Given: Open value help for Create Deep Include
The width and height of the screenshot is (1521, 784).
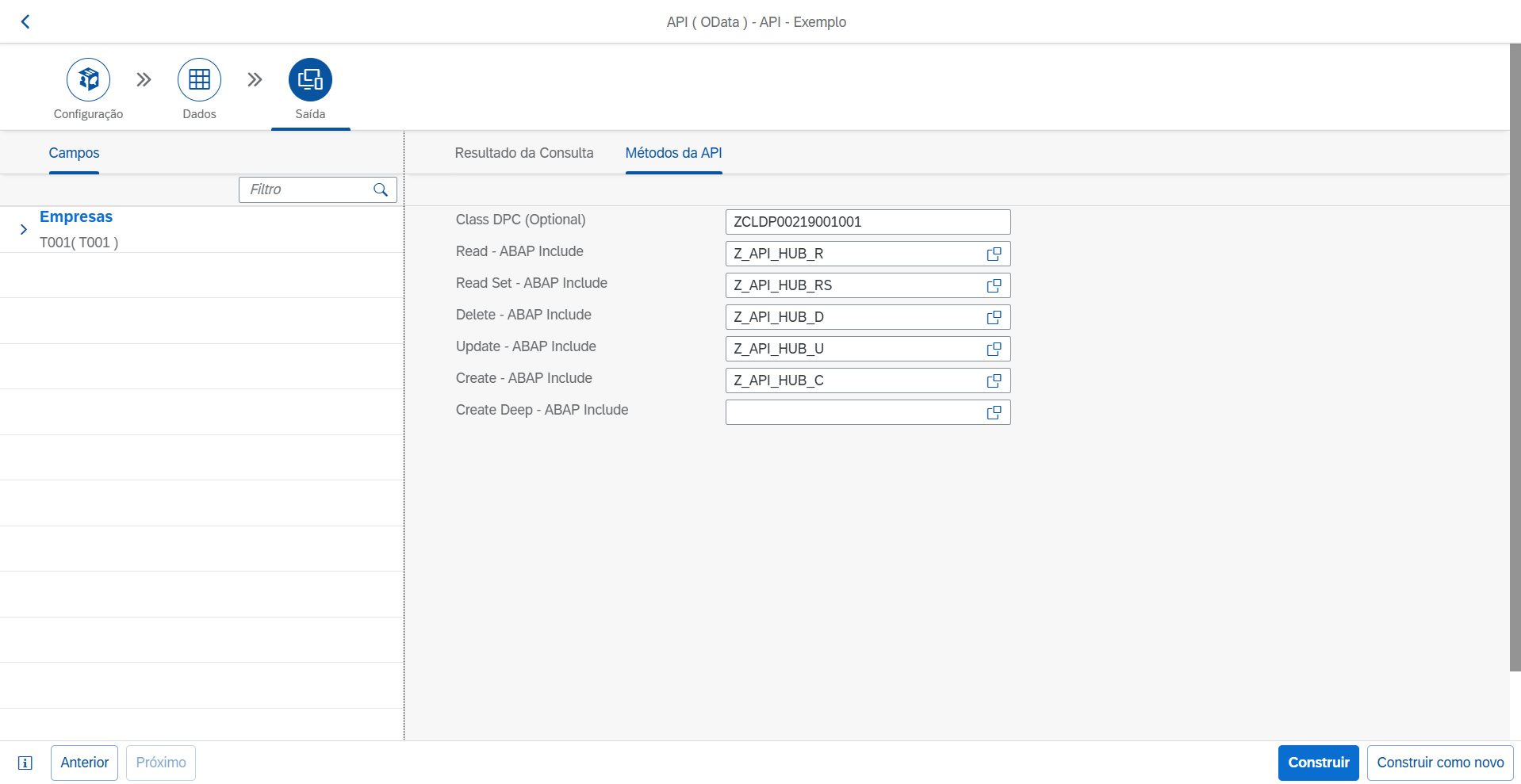Looking at the screenshot, I should click(x=994, y=413).
